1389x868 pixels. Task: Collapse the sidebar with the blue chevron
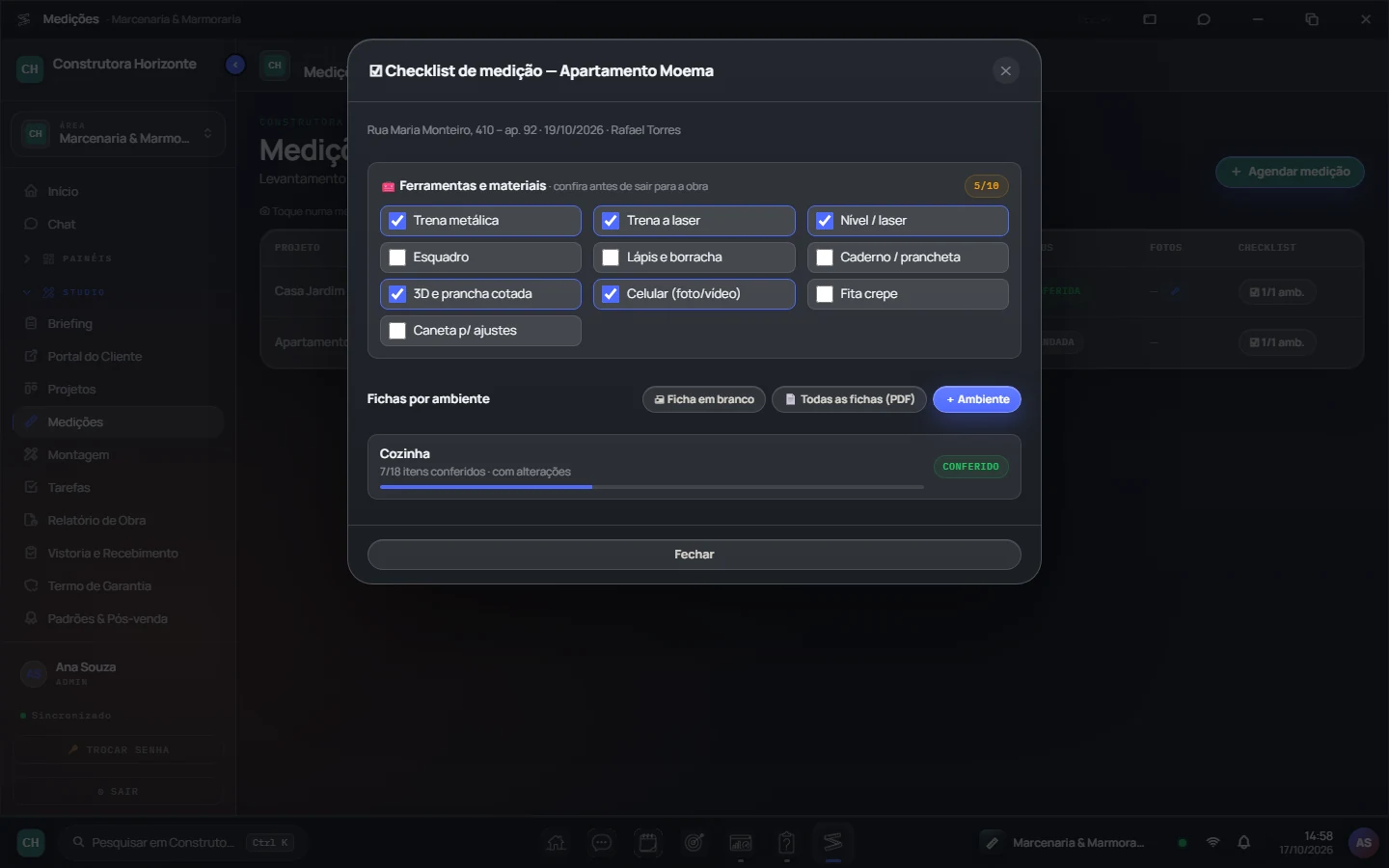coord(235,65)
